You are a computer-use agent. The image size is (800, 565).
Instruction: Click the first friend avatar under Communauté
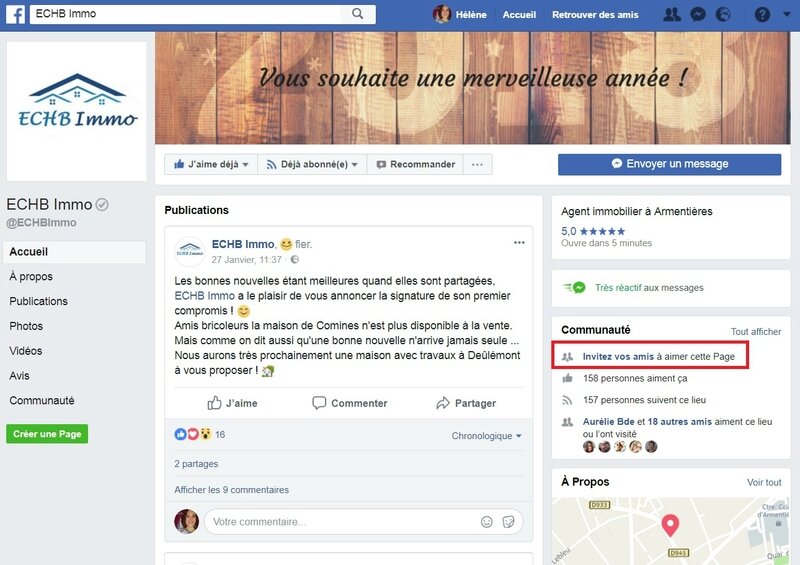point(589,447)
